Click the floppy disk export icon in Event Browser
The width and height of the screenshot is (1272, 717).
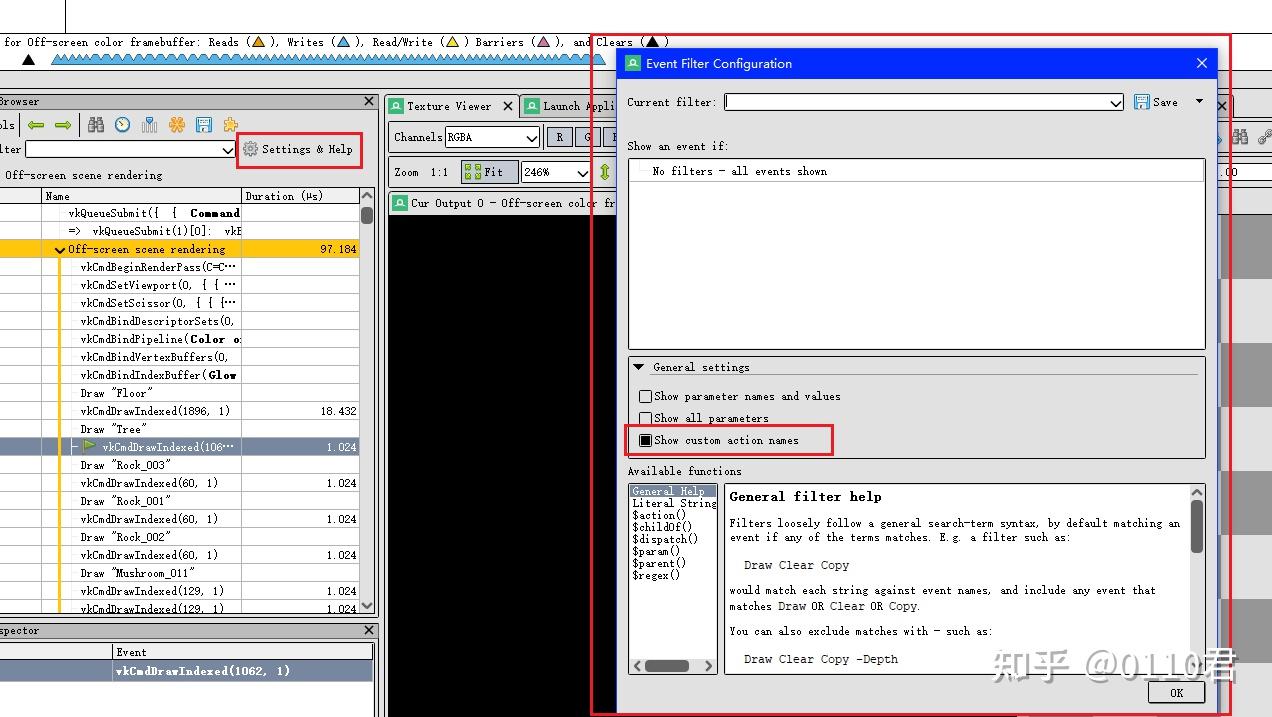(x=203, y=124)
